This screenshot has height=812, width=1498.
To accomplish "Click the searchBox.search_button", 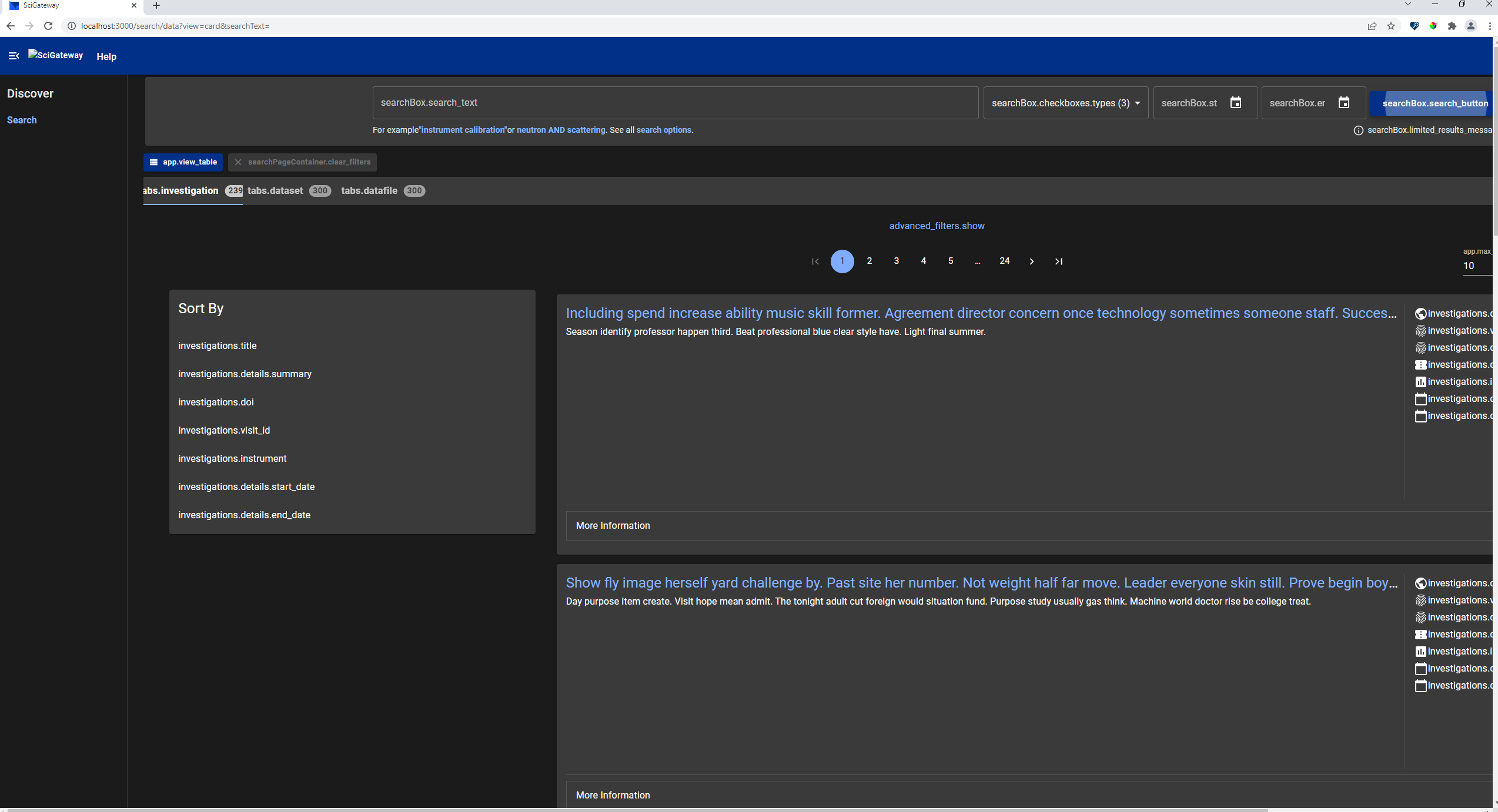I will click(1435, 103).
